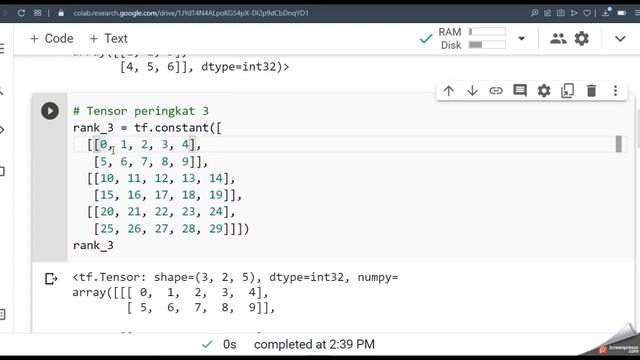Bookmark page with heart icon
The image size is (640, 360).
click(x=587, y=13)
